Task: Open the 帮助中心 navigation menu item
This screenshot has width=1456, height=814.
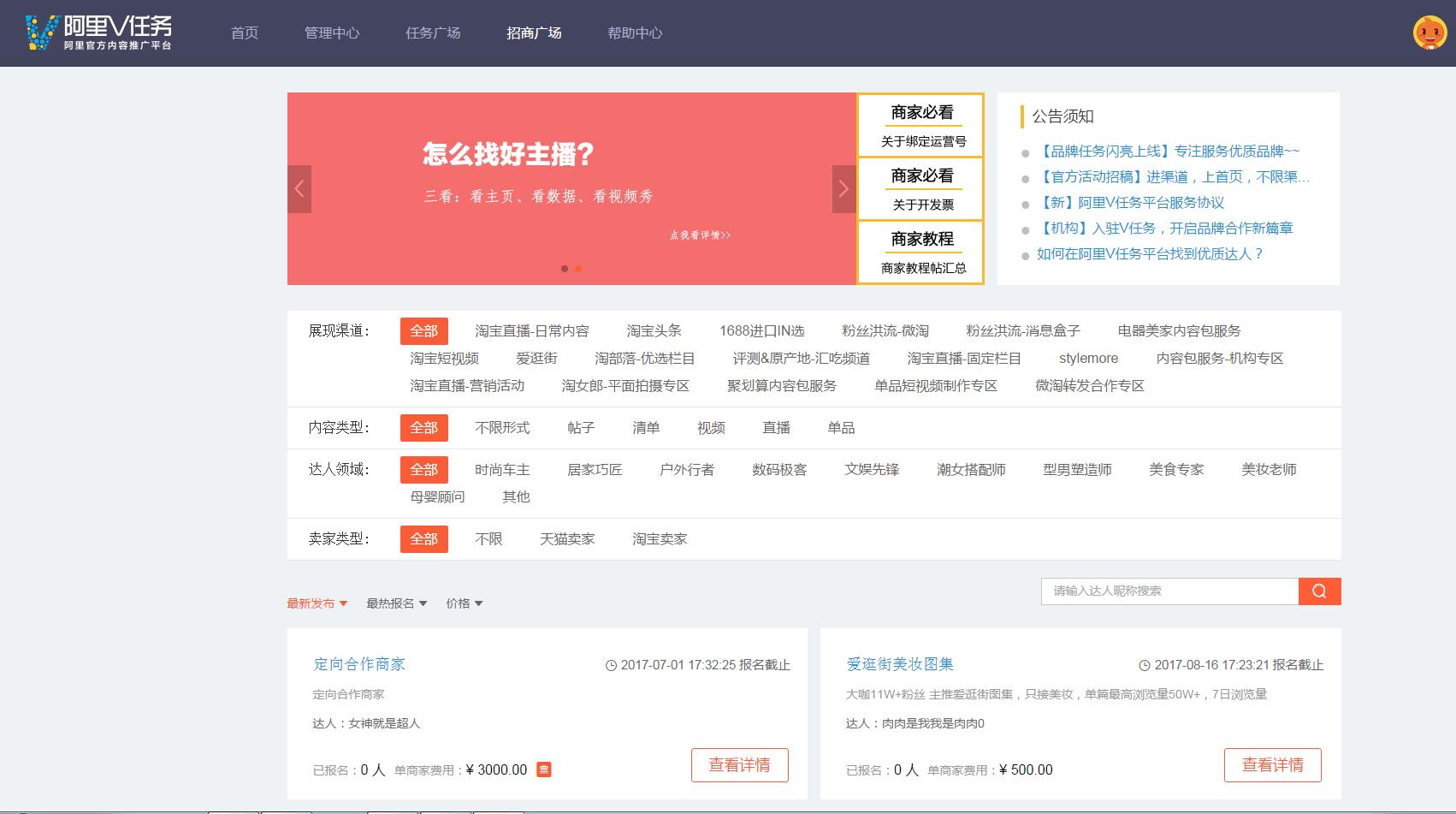Action: point(634,33)
